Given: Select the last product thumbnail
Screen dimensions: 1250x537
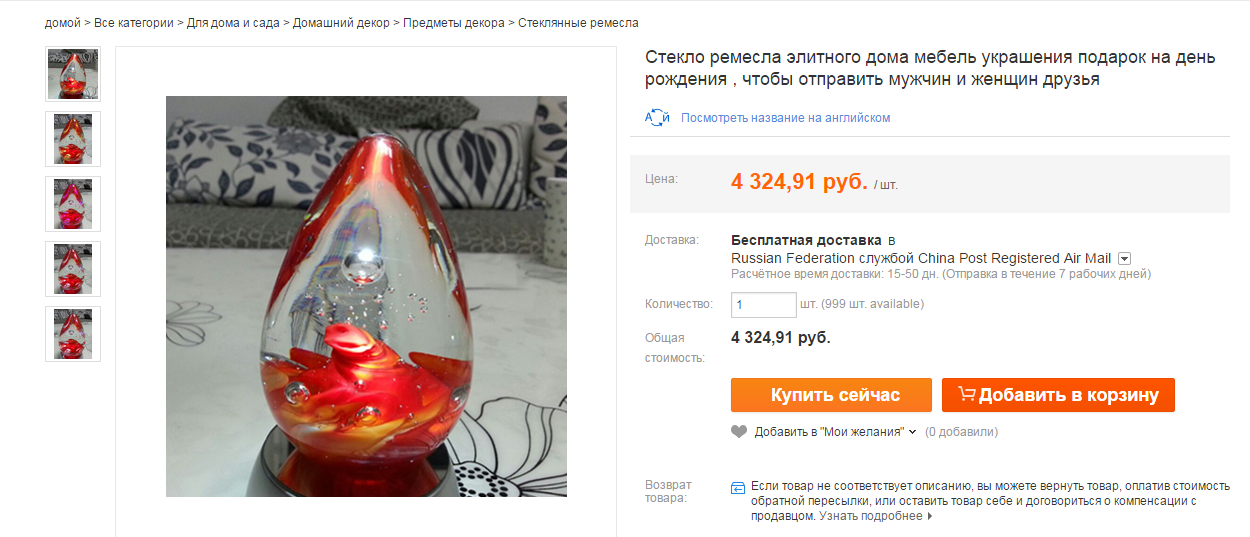Looking at the screenshot, I should point(73,334).
